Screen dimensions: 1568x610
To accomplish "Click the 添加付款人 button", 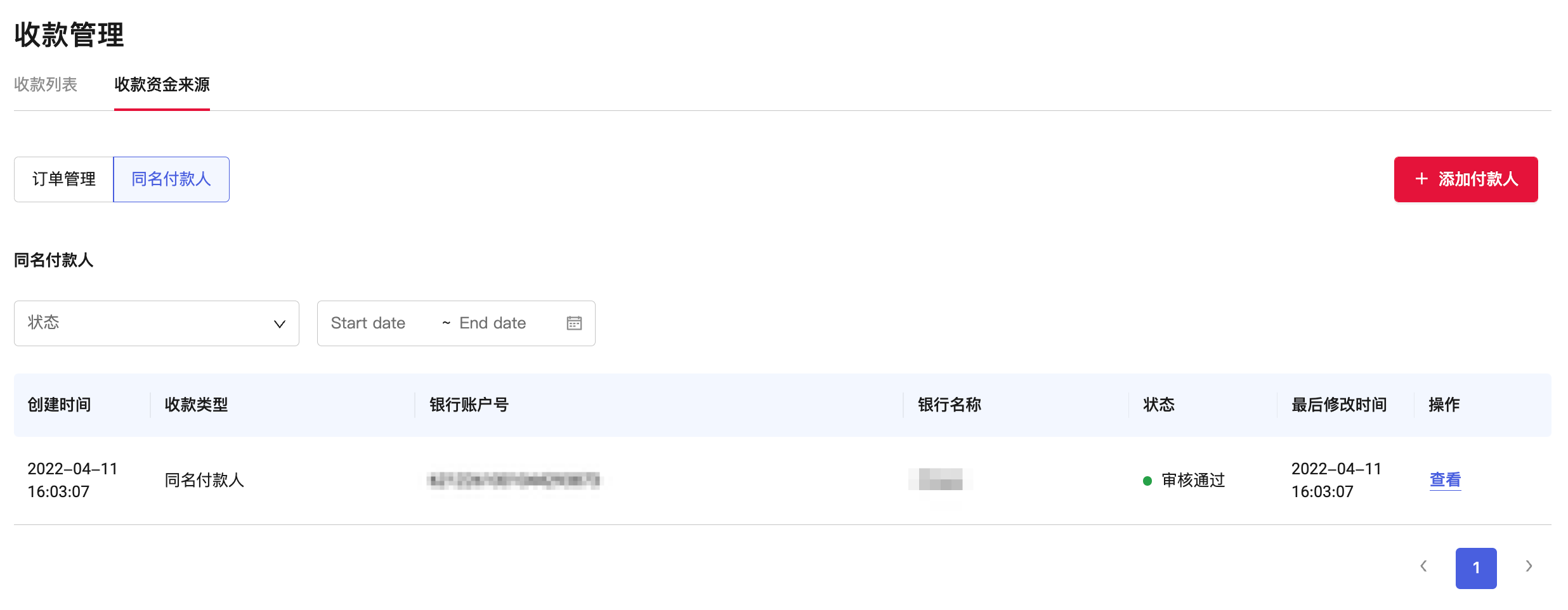I will point(1465,179).
